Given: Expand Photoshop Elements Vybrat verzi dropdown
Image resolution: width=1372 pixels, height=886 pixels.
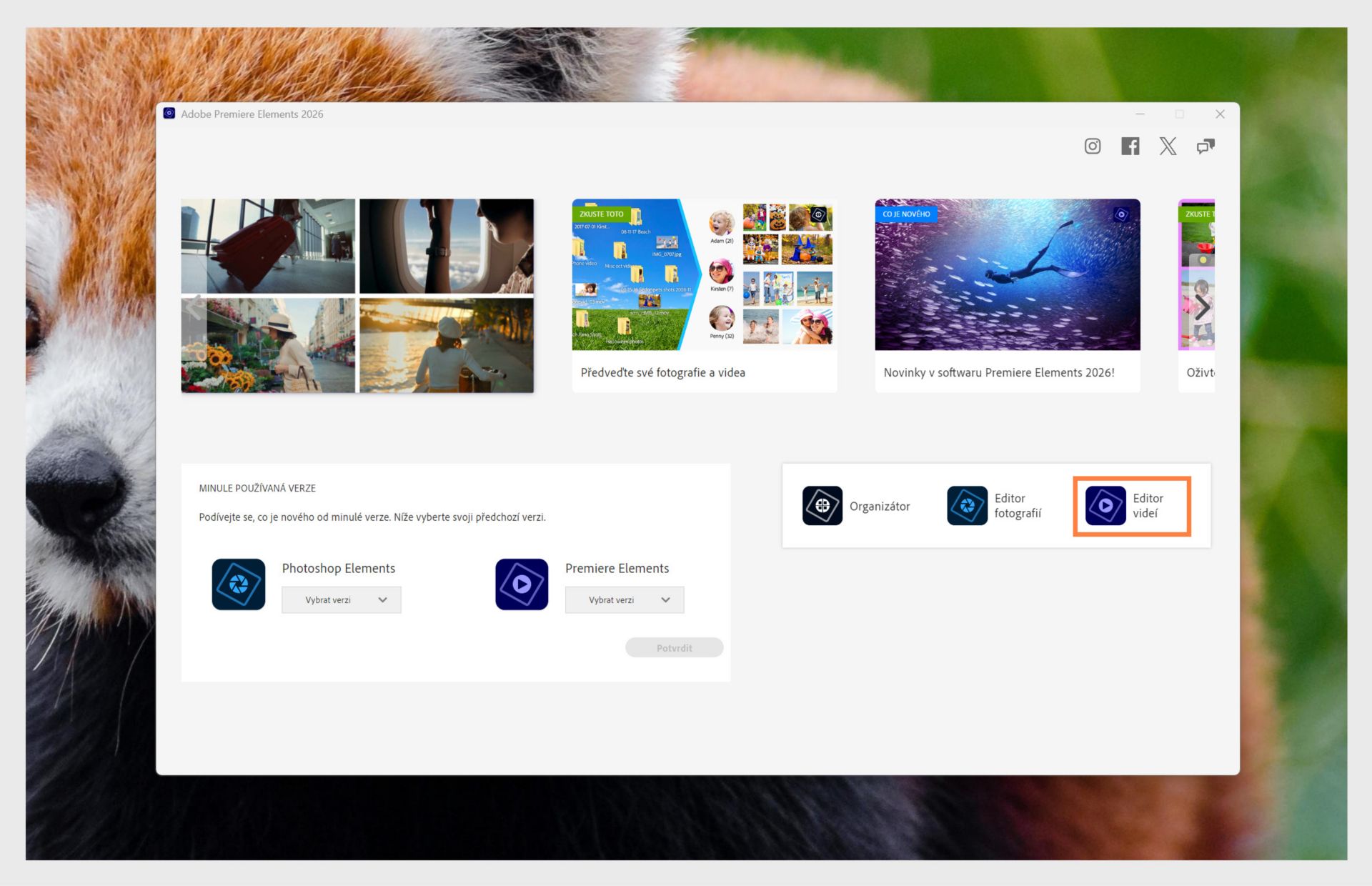Looking at the screenshot, I should click(x=342, y=600).
